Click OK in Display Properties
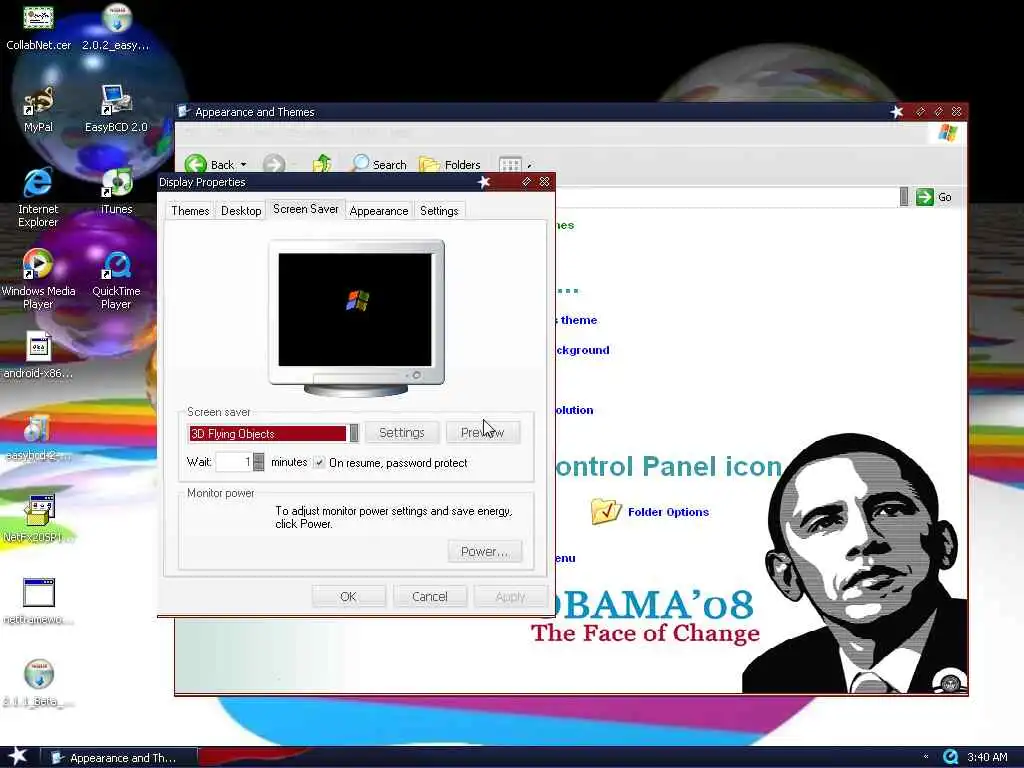The image size is (1024, 768). coord(348,596)
